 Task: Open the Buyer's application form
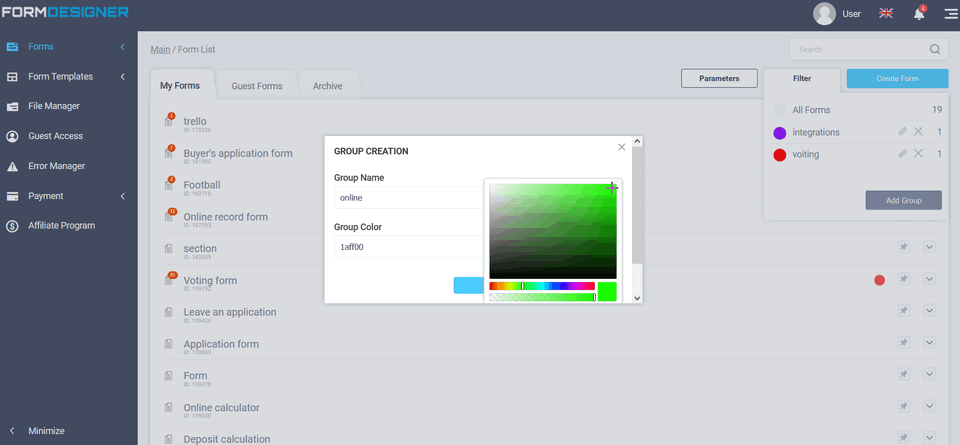pos(238,153)
